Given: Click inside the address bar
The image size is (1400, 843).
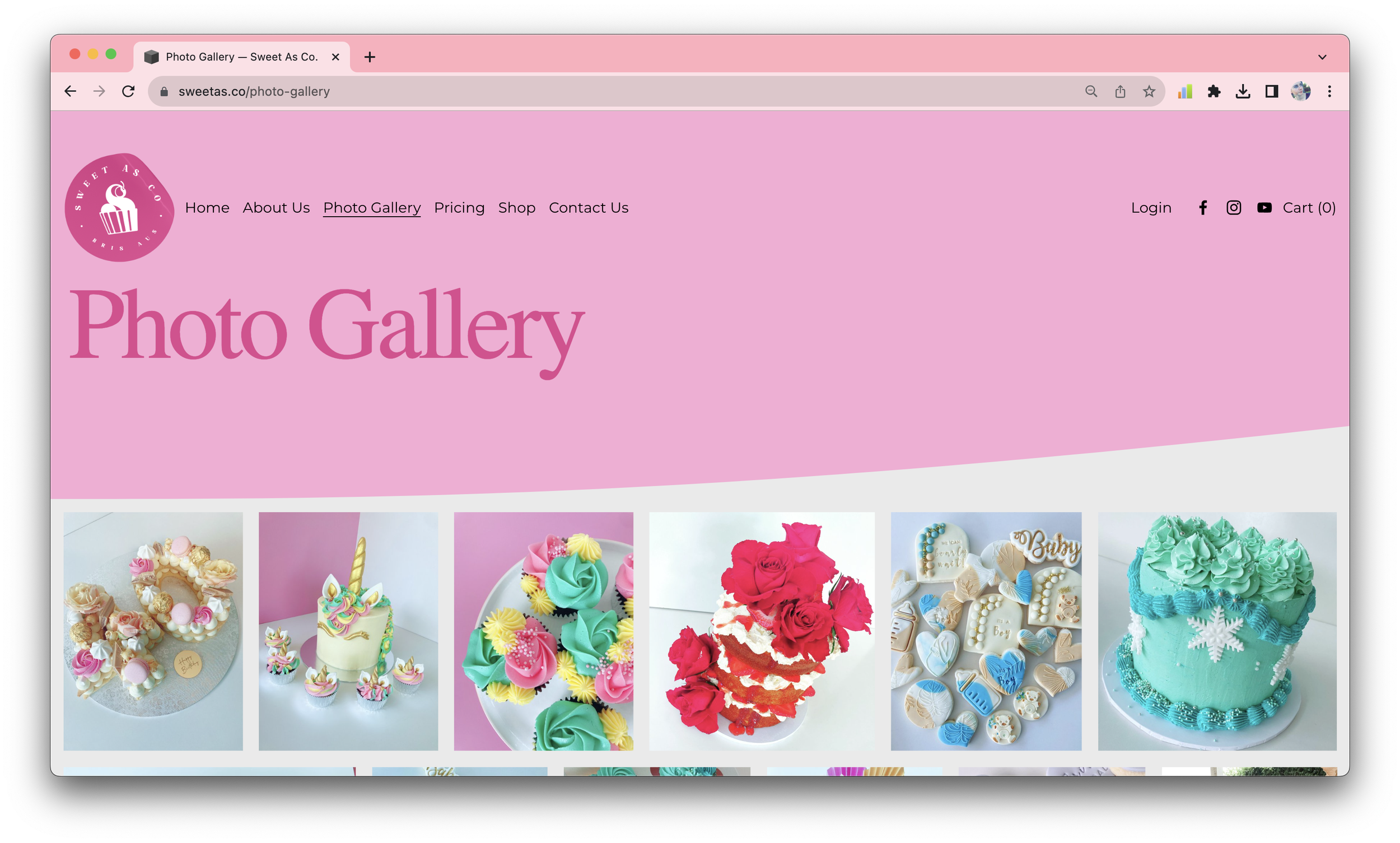Looking at the screenshot, I should coord(398,91).
